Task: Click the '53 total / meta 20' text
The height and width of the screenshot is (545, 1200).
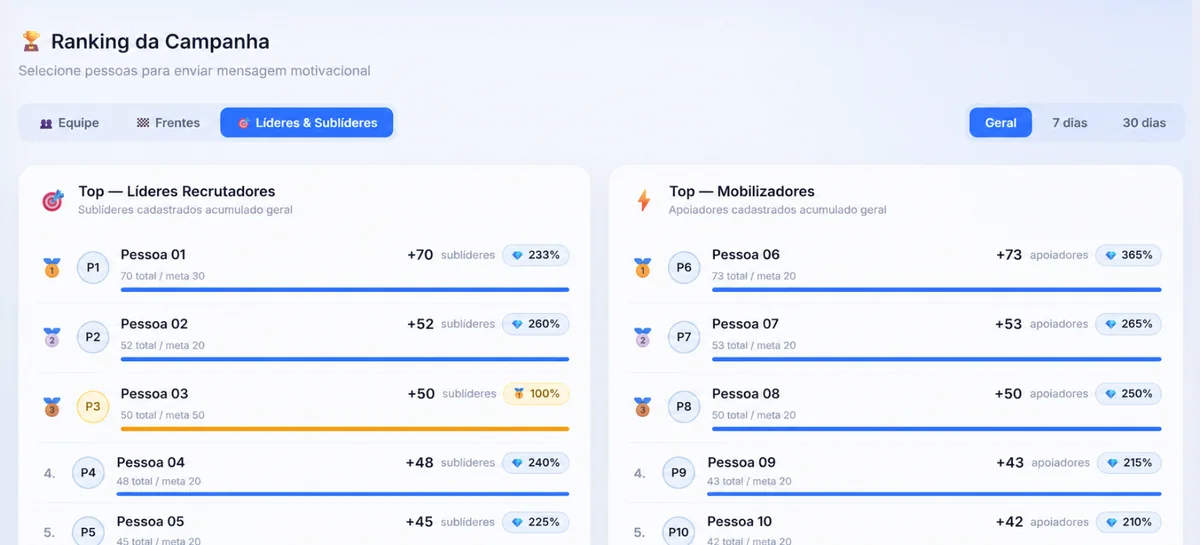Action: (754, 345)
